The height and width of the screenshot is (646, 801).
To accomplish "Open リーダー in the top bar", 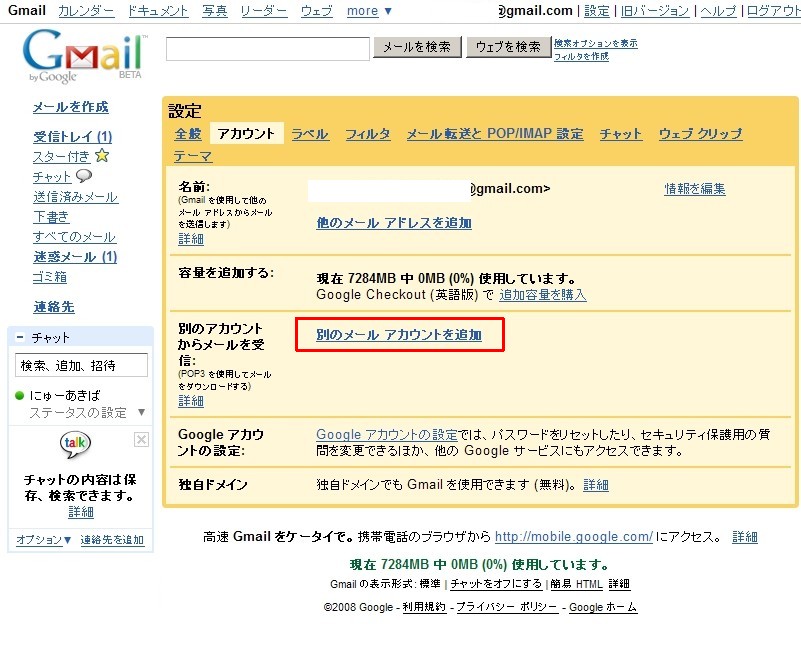I will pos(264,11).
